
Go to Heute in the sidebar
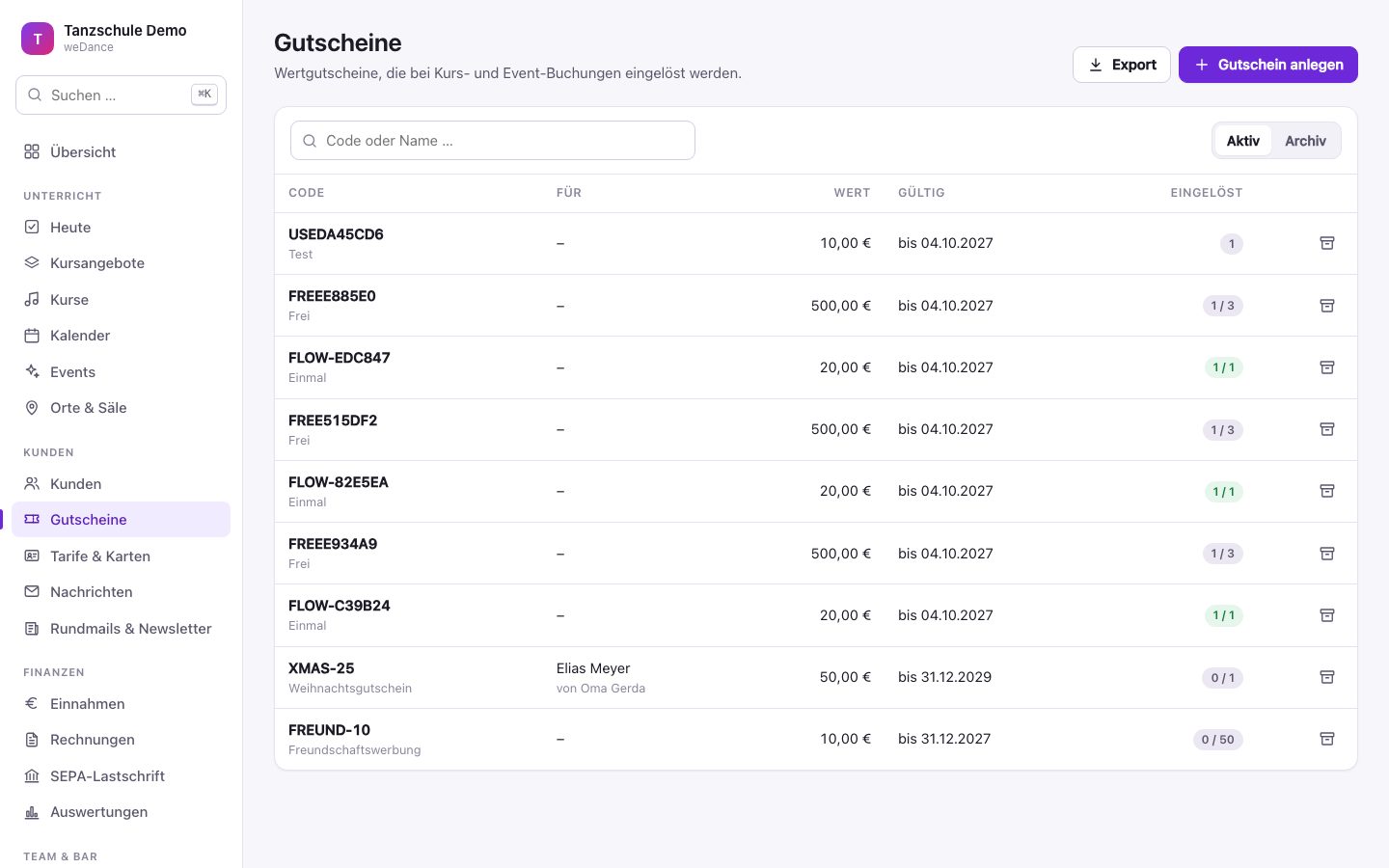point(121,228)
